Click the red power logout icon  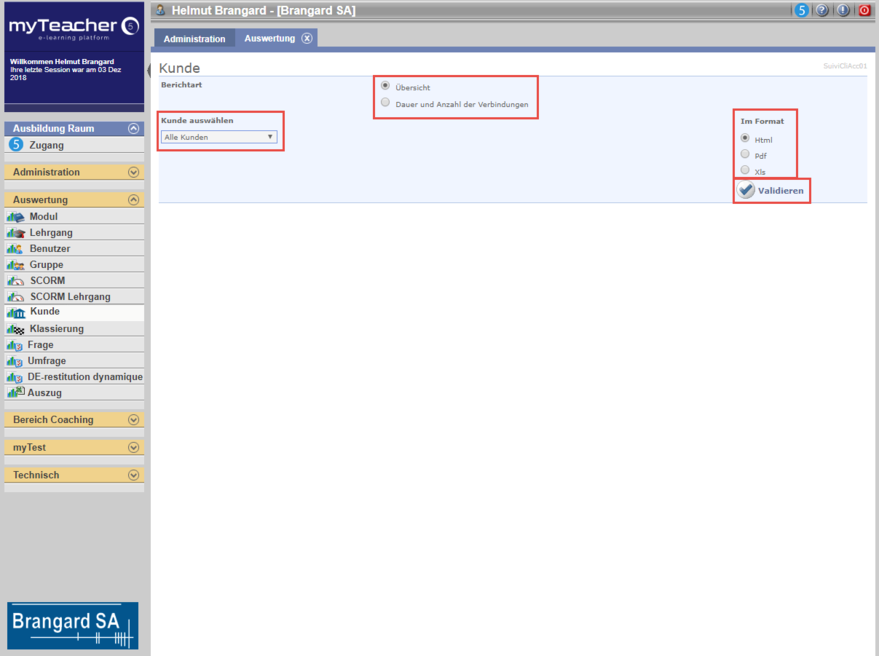click(865, 10)
